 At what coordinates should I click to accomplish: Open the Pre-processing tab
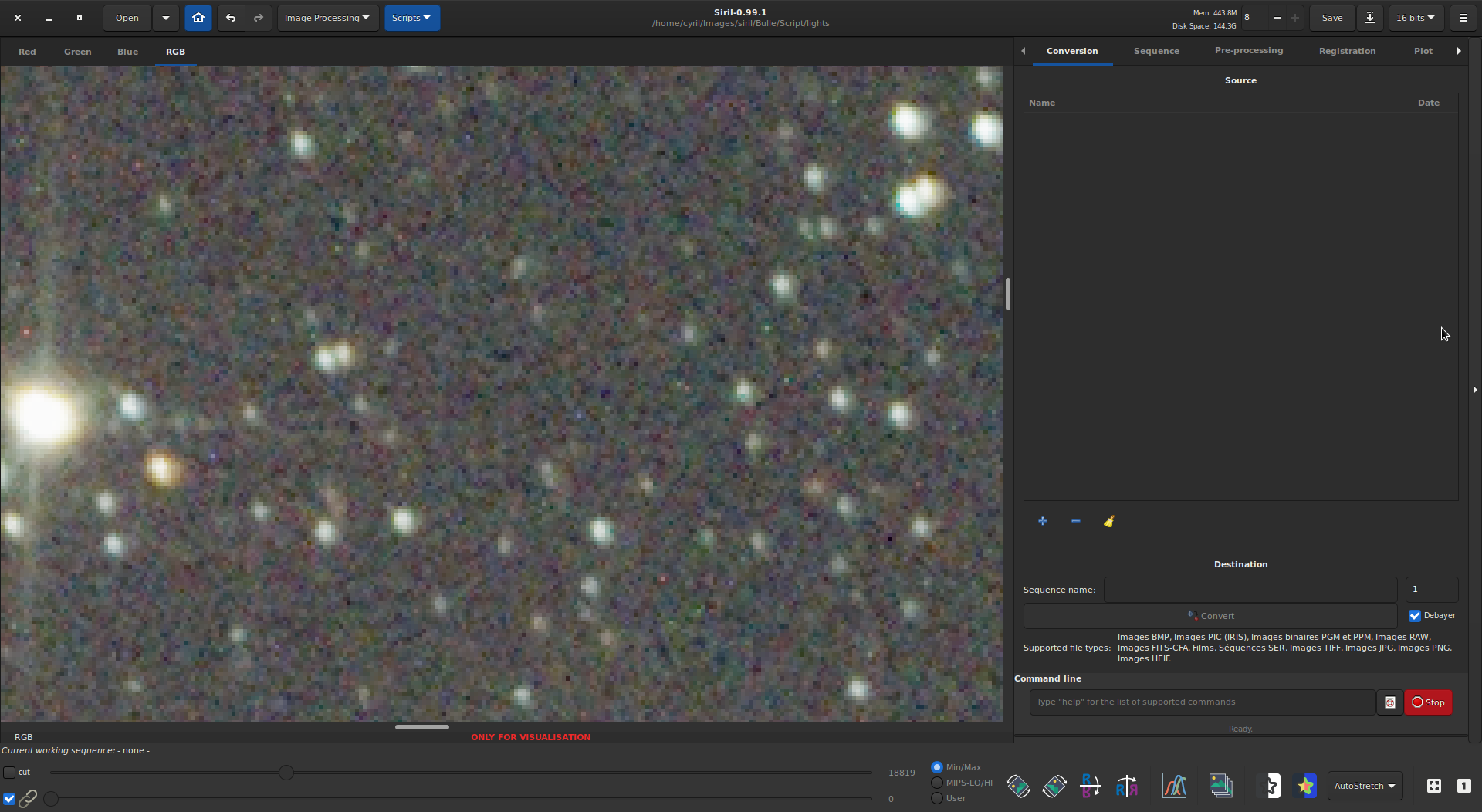1249,51
